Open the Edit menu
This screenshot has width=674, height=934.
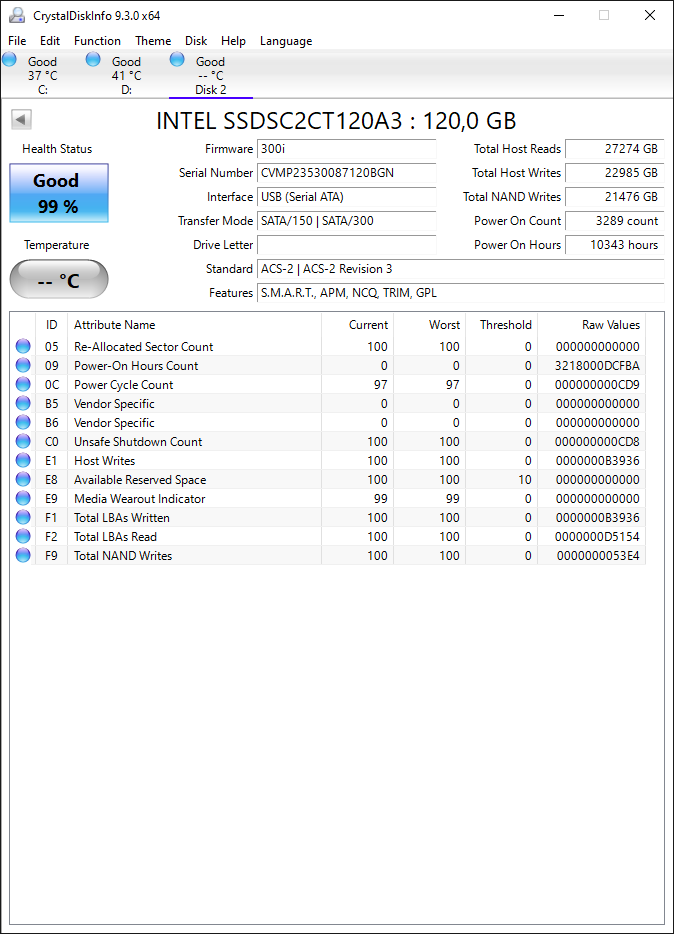[x=50, y=41]
